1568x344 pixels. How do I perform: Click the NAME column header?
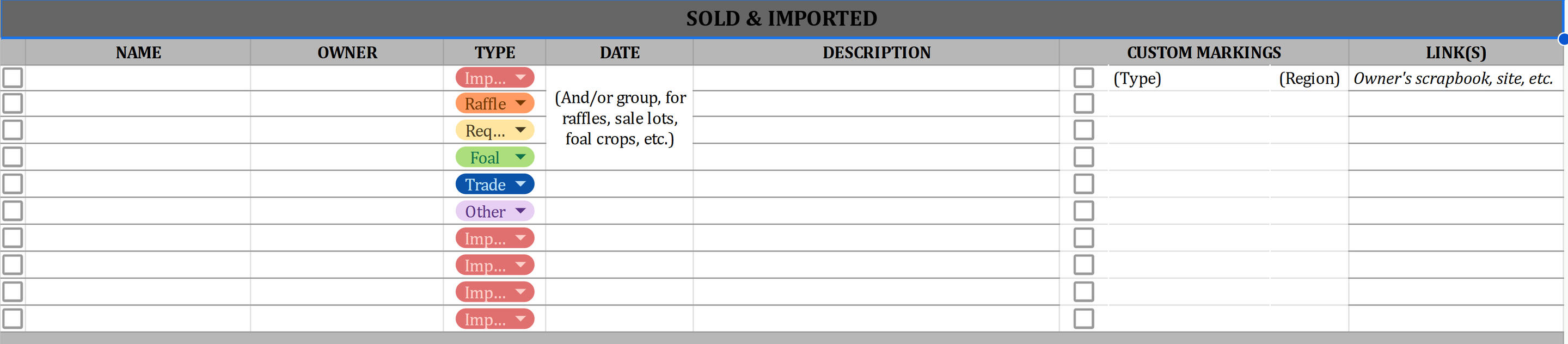138,53
